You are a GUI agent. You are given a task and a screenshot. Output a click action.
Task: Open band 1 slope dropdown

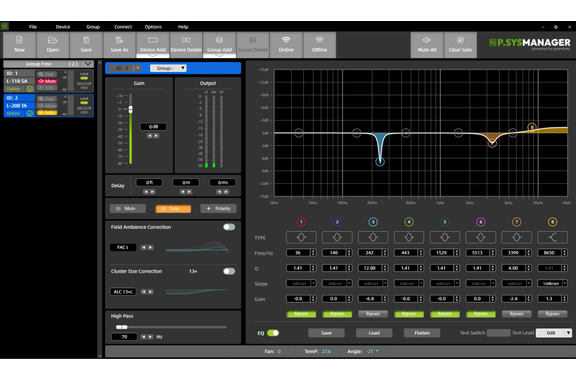301,283
